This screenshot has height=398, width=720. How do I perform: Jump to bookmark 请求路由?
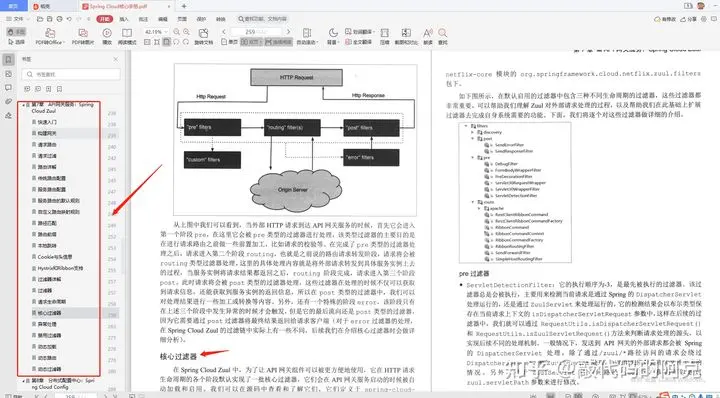(47, 145)
